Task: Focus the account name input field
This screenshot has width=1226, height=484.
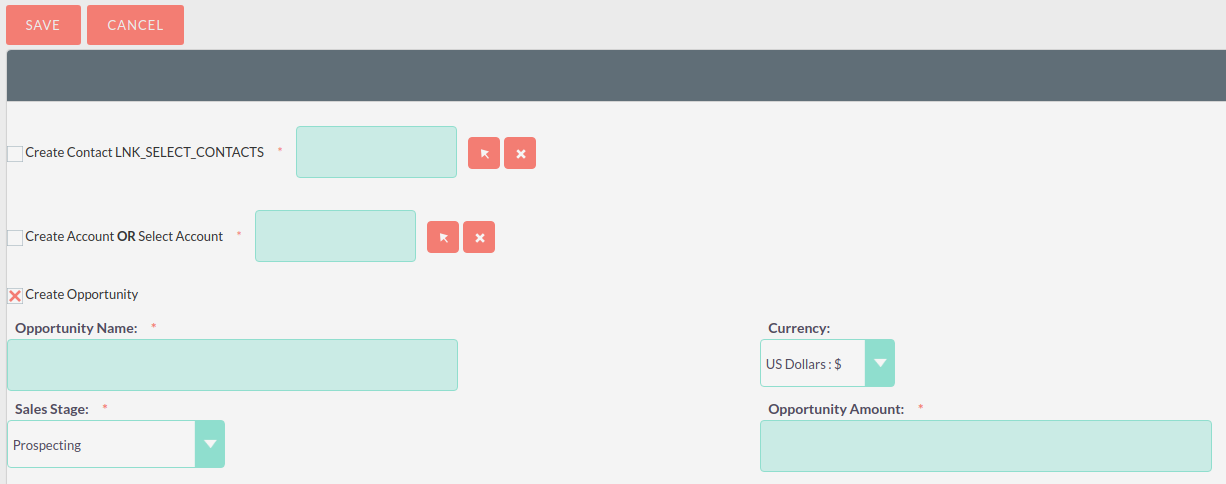Action: click(335, 236)
